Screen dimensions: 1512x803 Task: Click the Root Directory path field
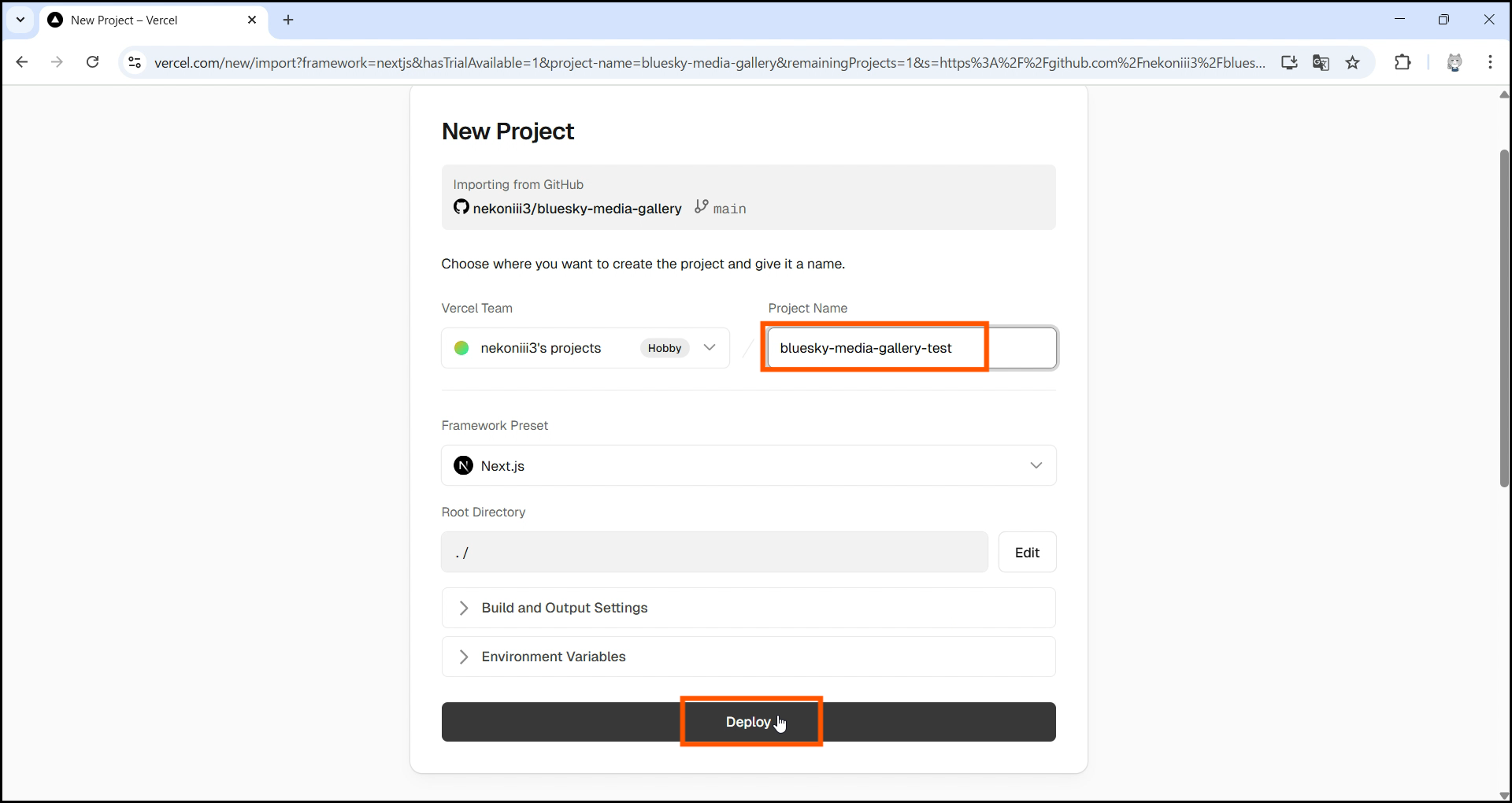click(715, 552)
